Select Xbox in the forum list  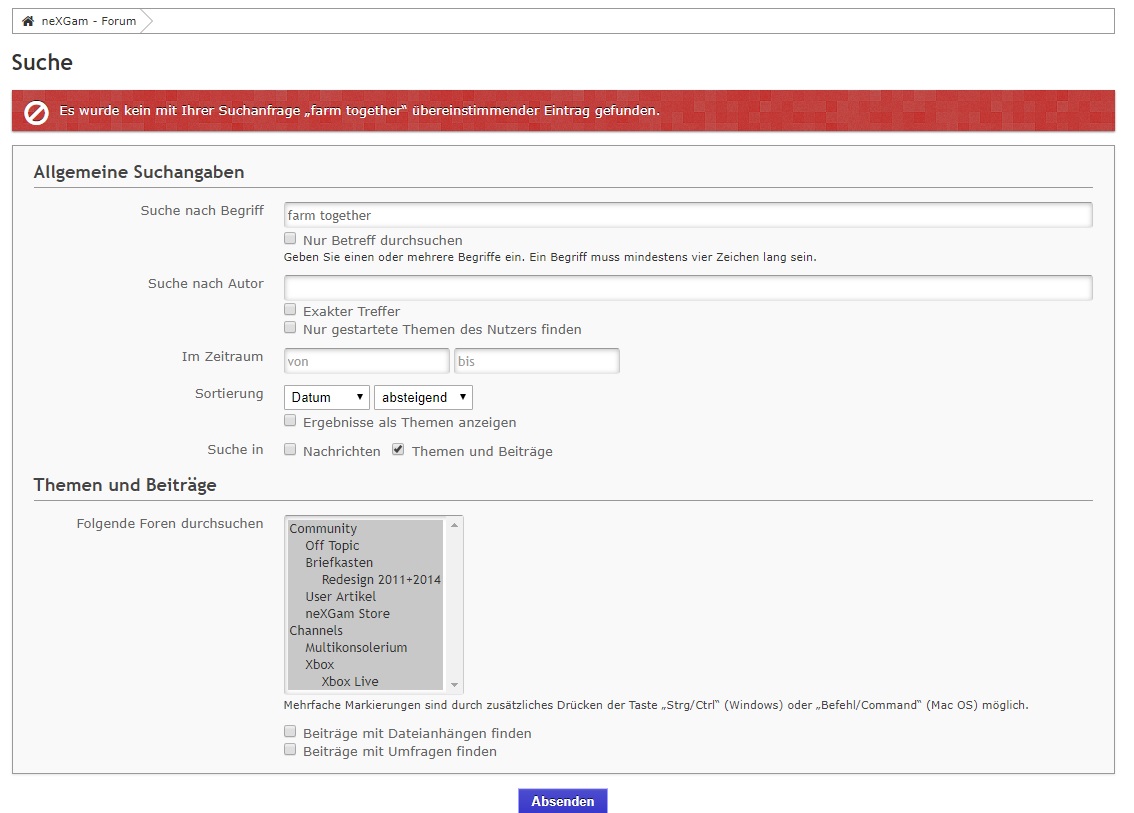(365, 664)
